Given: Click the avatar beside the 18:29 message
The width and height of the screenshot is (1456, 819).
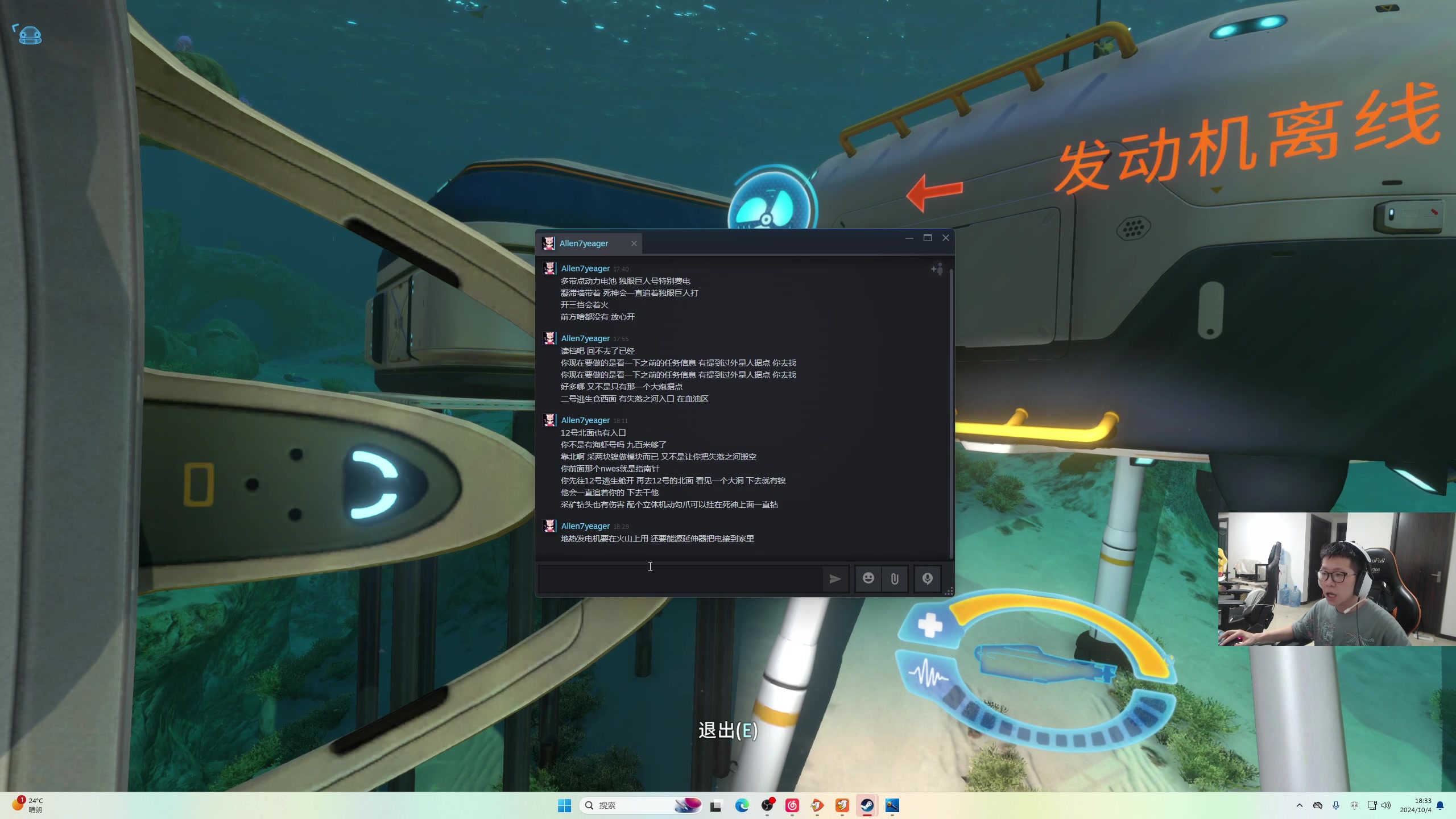Looking at the screenshot, I should [x=549, y=526].
